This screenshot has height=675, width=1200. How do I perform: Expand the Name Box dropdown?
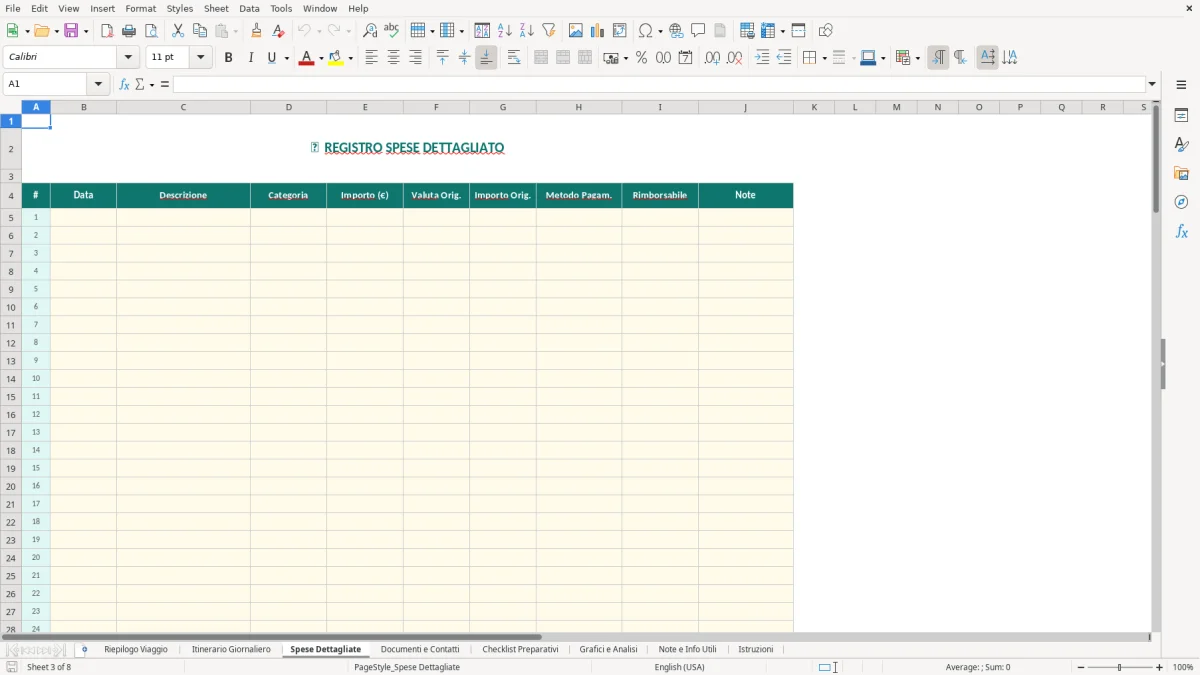point(99,84)
